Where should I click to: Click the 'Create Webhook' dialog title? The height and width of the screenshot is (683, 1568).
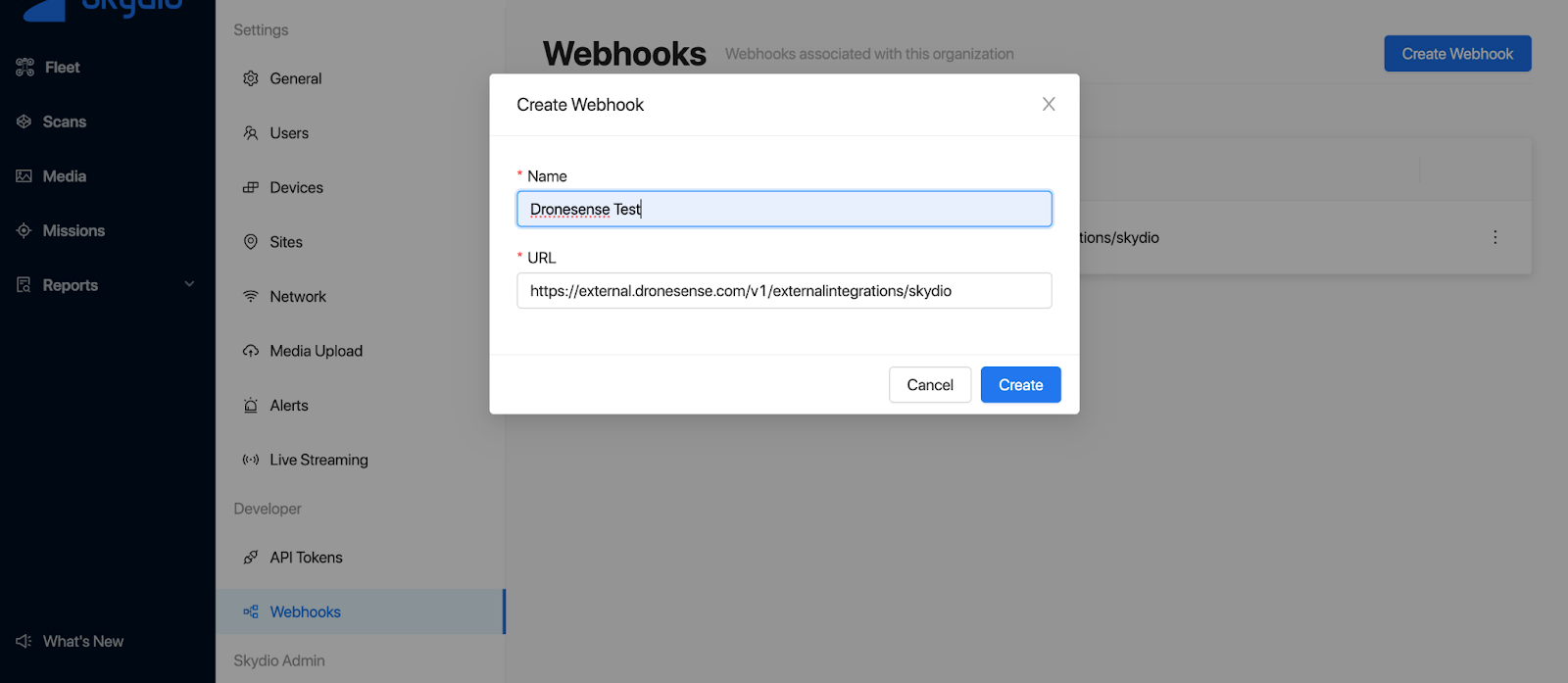(x=580, y=105)
